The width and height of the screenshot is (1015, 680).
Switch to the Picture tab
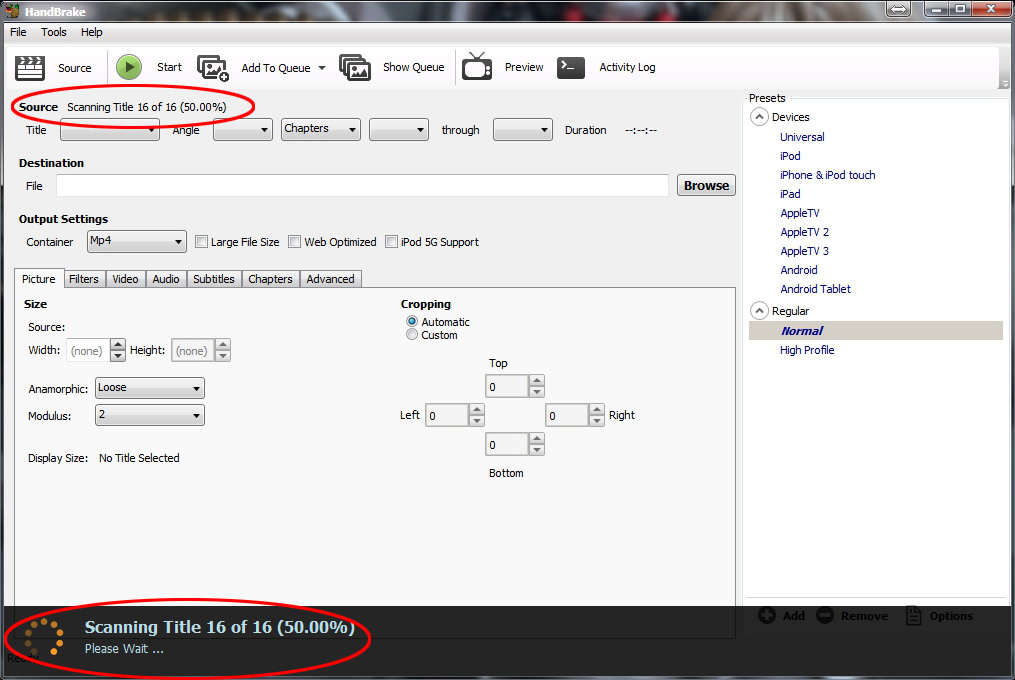click(x=39, y=278)
